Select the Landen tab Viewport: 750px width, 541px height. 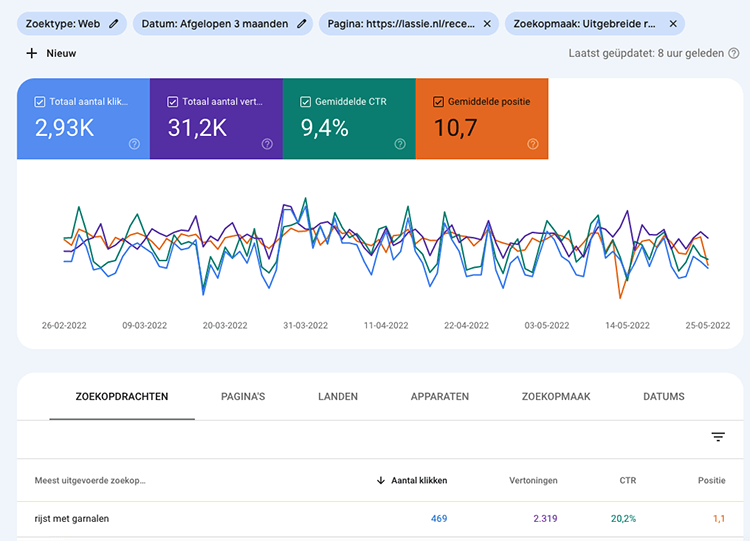coord(337,397)
